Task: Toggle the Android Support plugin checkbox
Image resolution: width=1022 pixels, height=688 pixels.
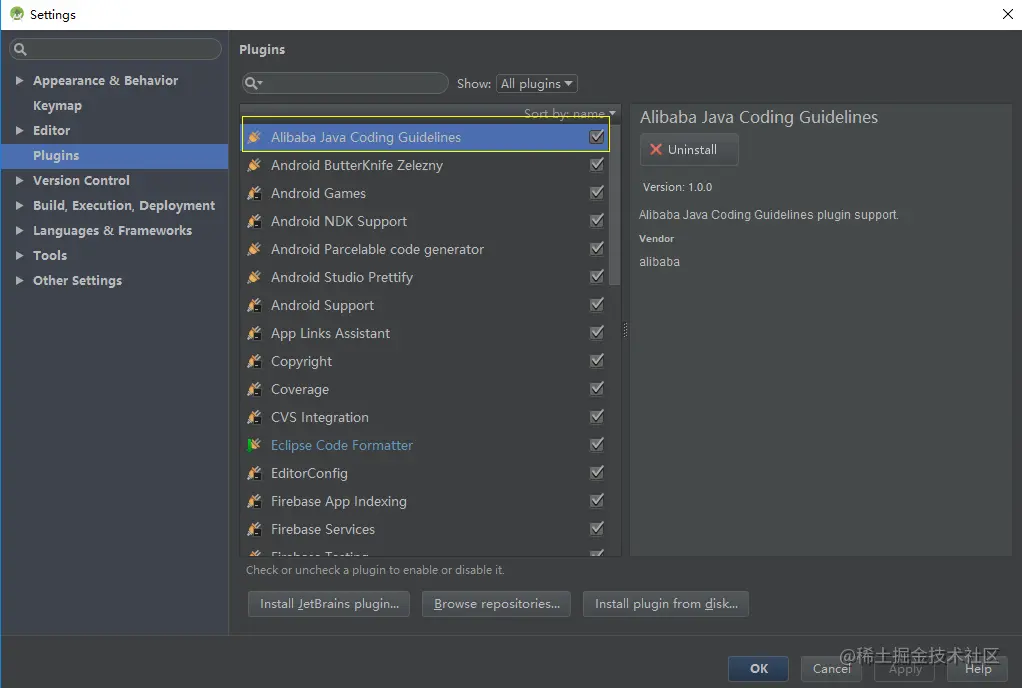Action: (596, 305)
